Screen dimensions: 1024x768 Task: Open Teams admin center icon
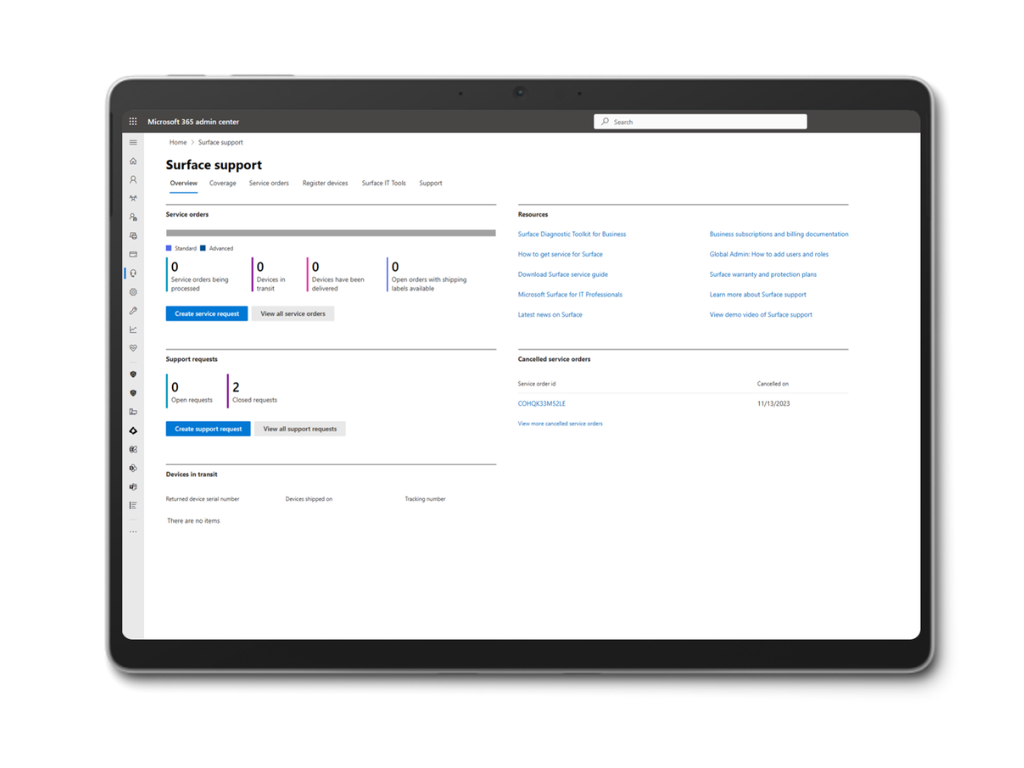pos(133,487)
